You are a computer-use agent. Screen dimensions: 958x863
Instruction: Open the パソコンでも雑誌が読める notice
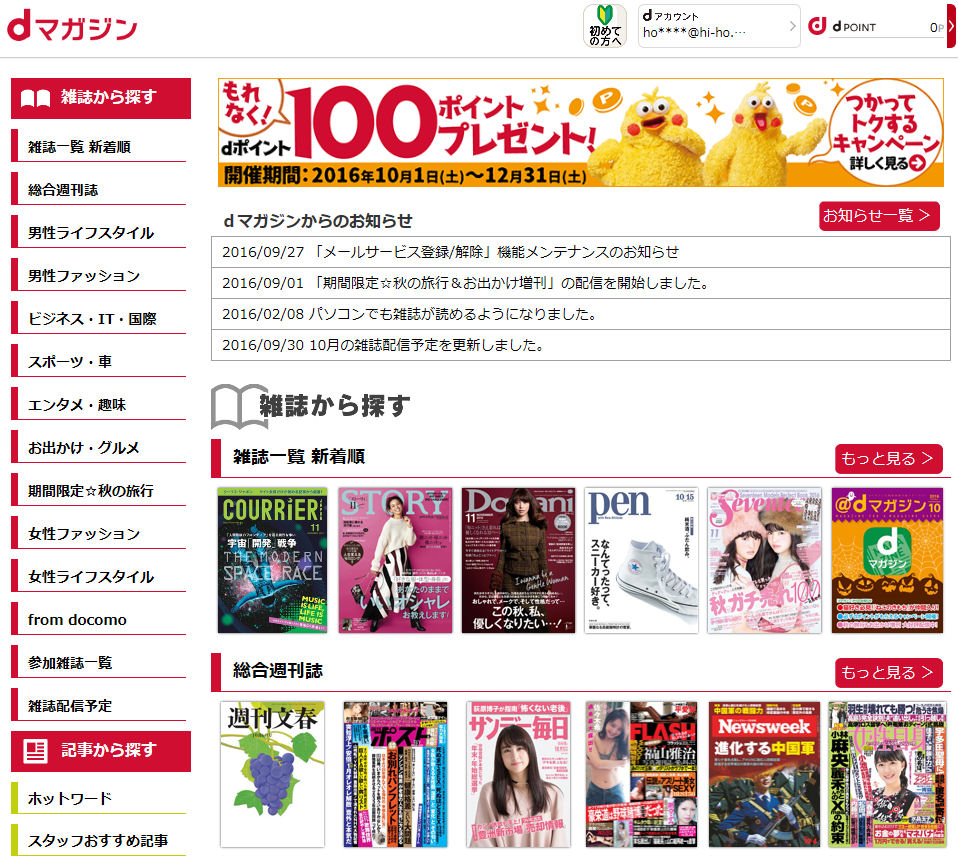coord(580,314)
